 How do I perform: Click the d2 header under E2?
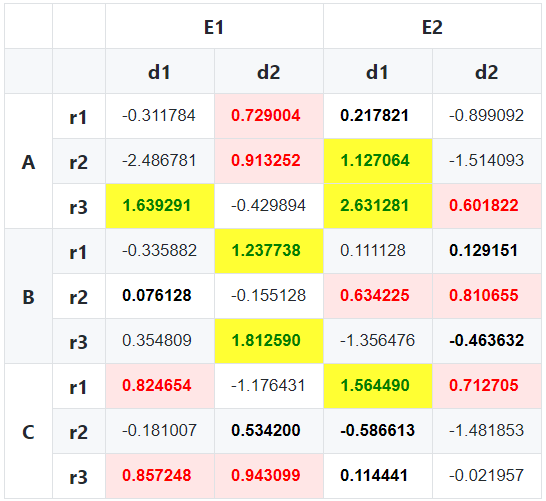pyautogui.click(x=487, y=71)
